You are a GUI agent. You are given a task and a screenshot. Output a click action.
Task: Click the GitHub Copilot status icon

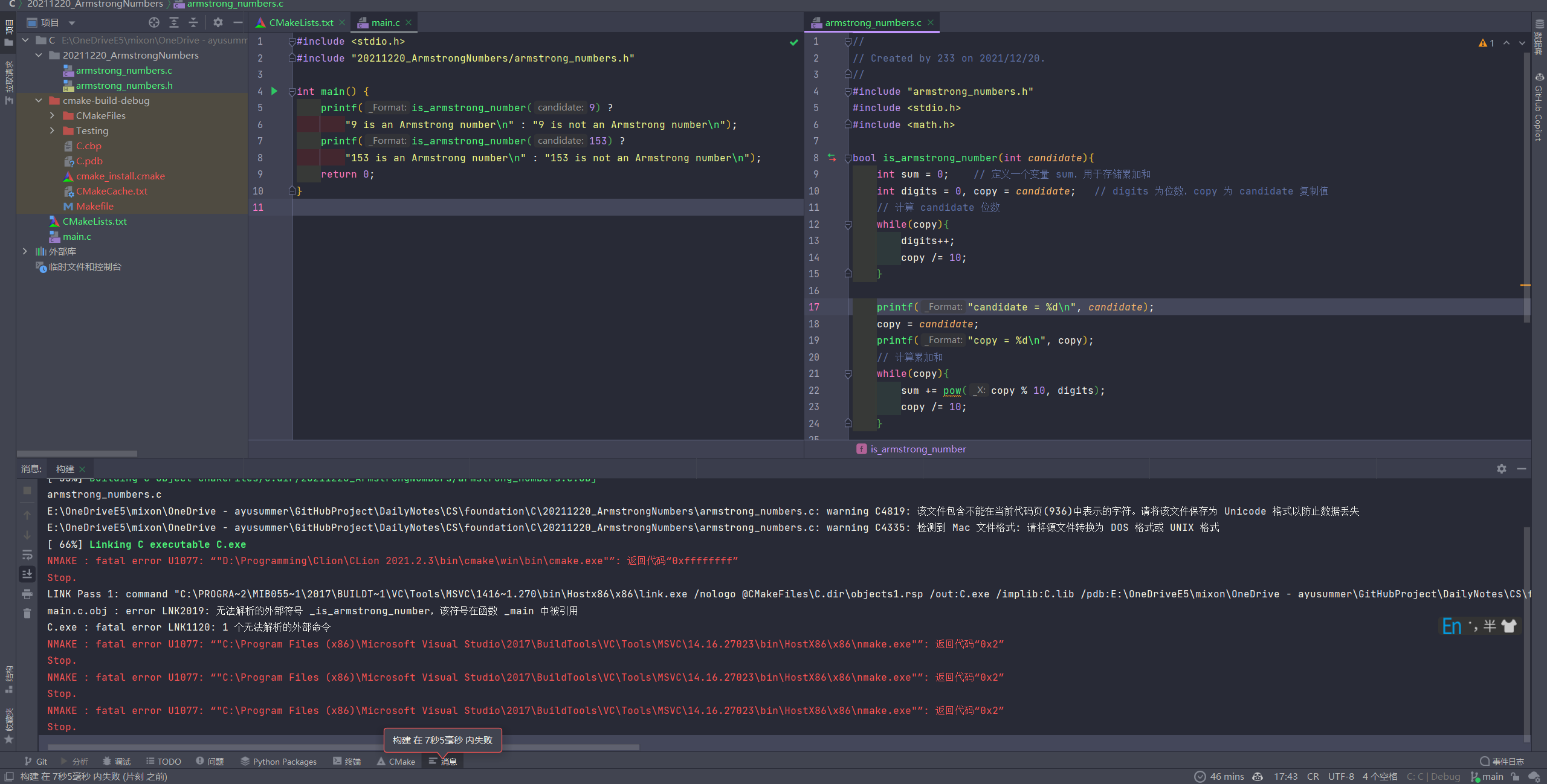click(x=1258, y=776)
